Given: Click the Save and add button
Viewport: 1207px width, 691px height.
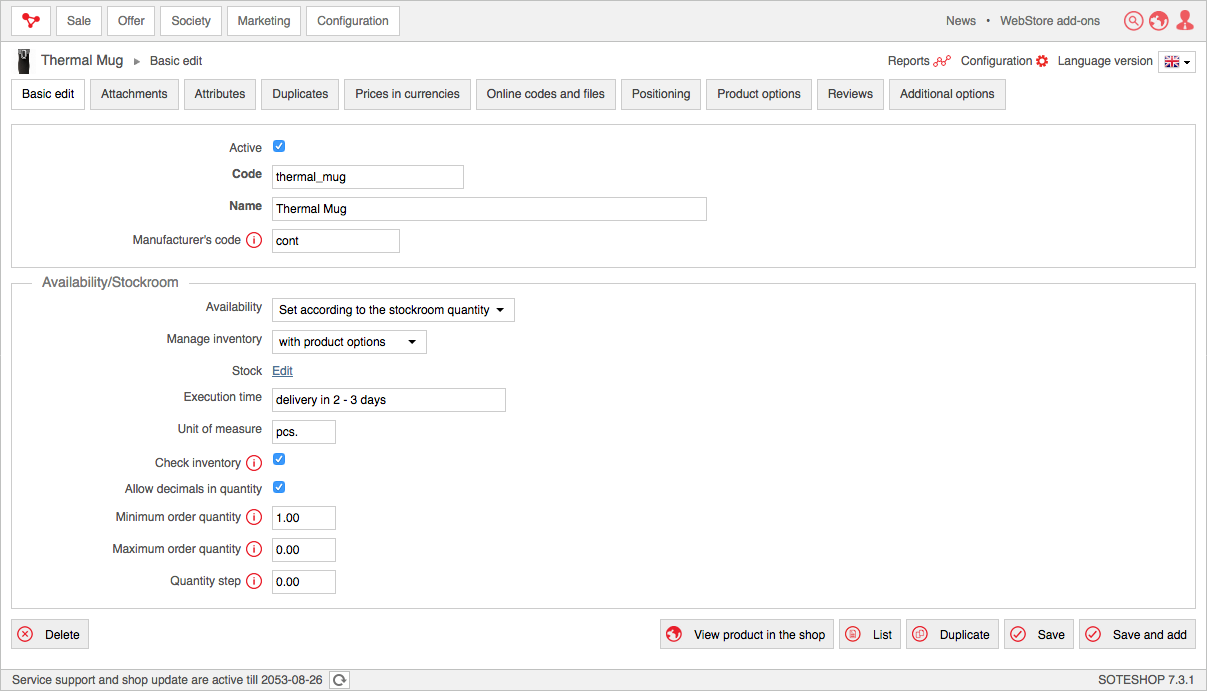Looking at the screenshot, I should point(1137,634).
